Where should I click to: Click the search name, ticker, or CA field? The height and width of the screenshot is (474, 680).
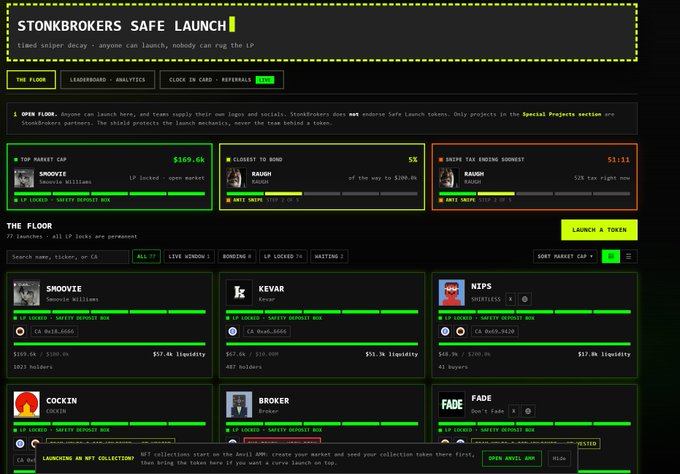pos(68,257)
